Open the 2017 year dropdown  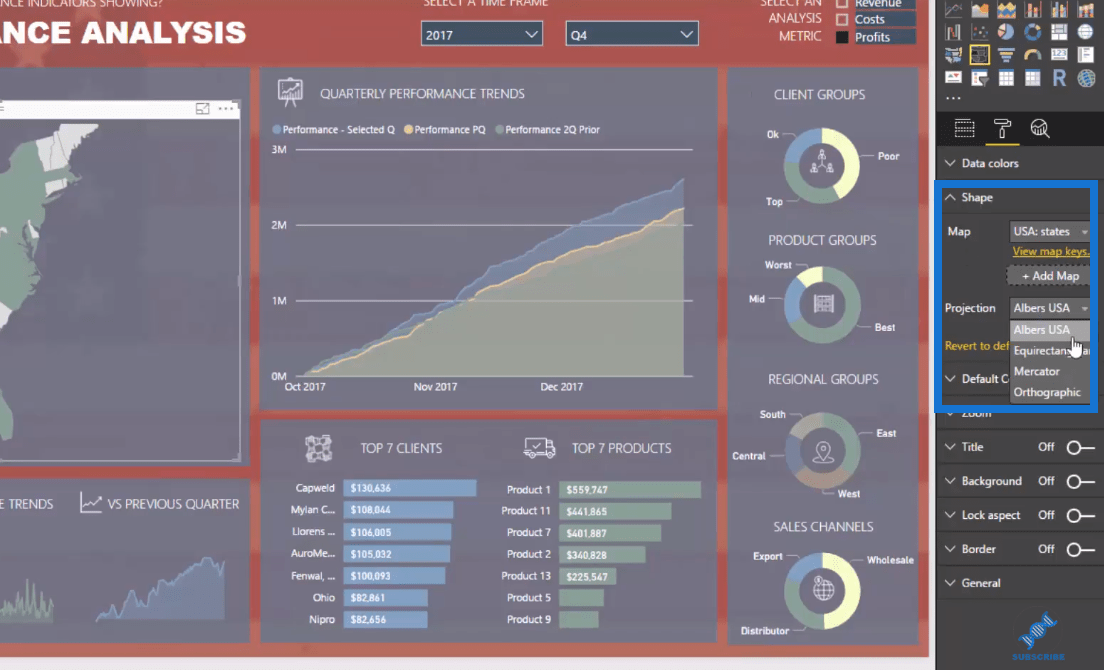(x=482, y=34)
